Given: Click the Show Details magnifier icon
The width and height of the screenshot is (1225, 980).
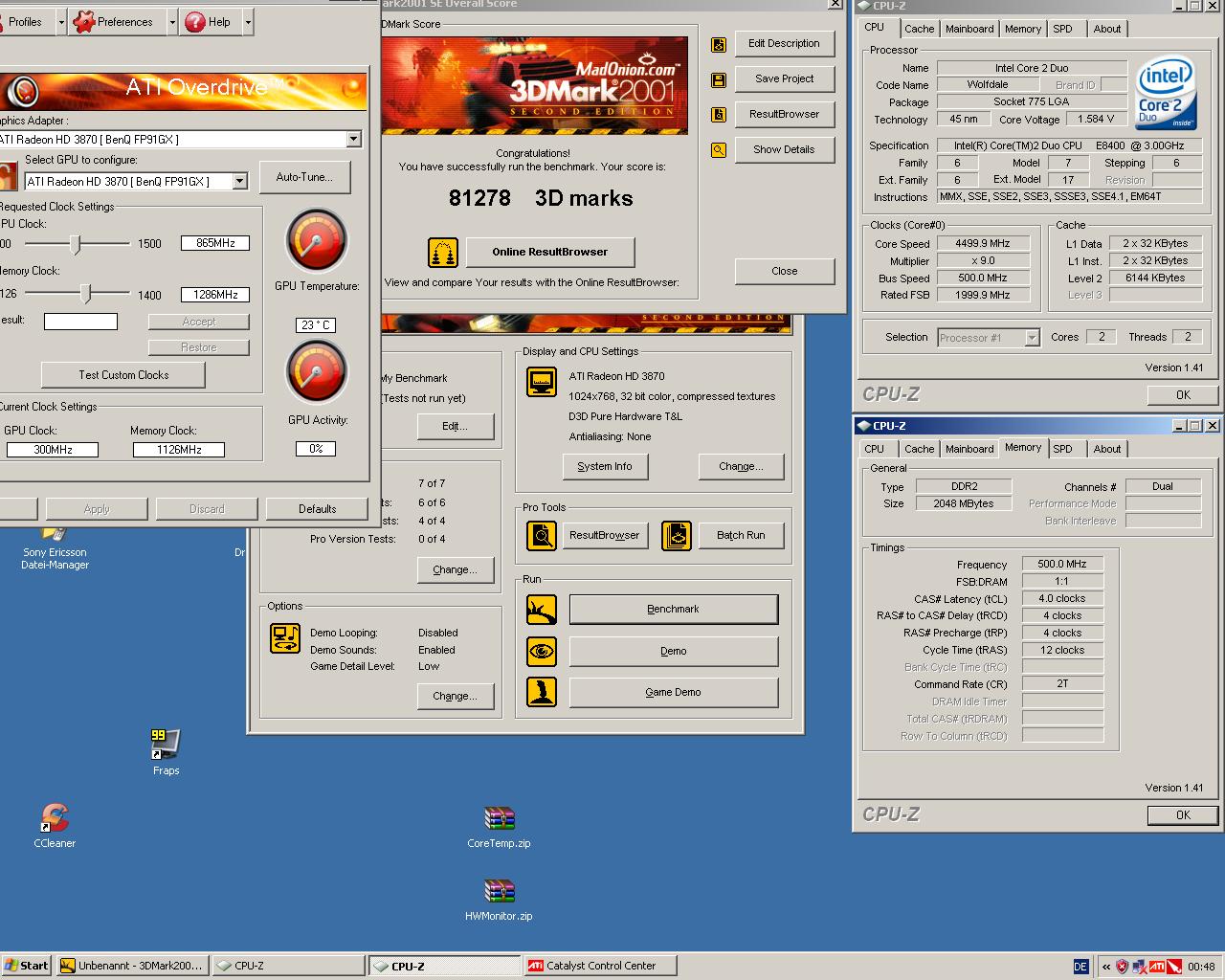Looking at the screenshot, I should point(719,150).
